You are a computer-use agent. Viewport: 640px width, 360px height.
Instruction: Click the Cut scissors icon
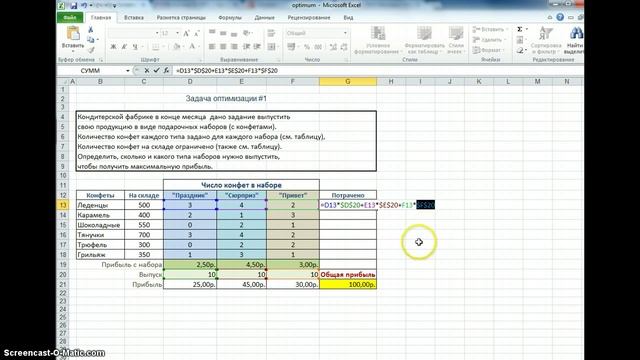91,30
